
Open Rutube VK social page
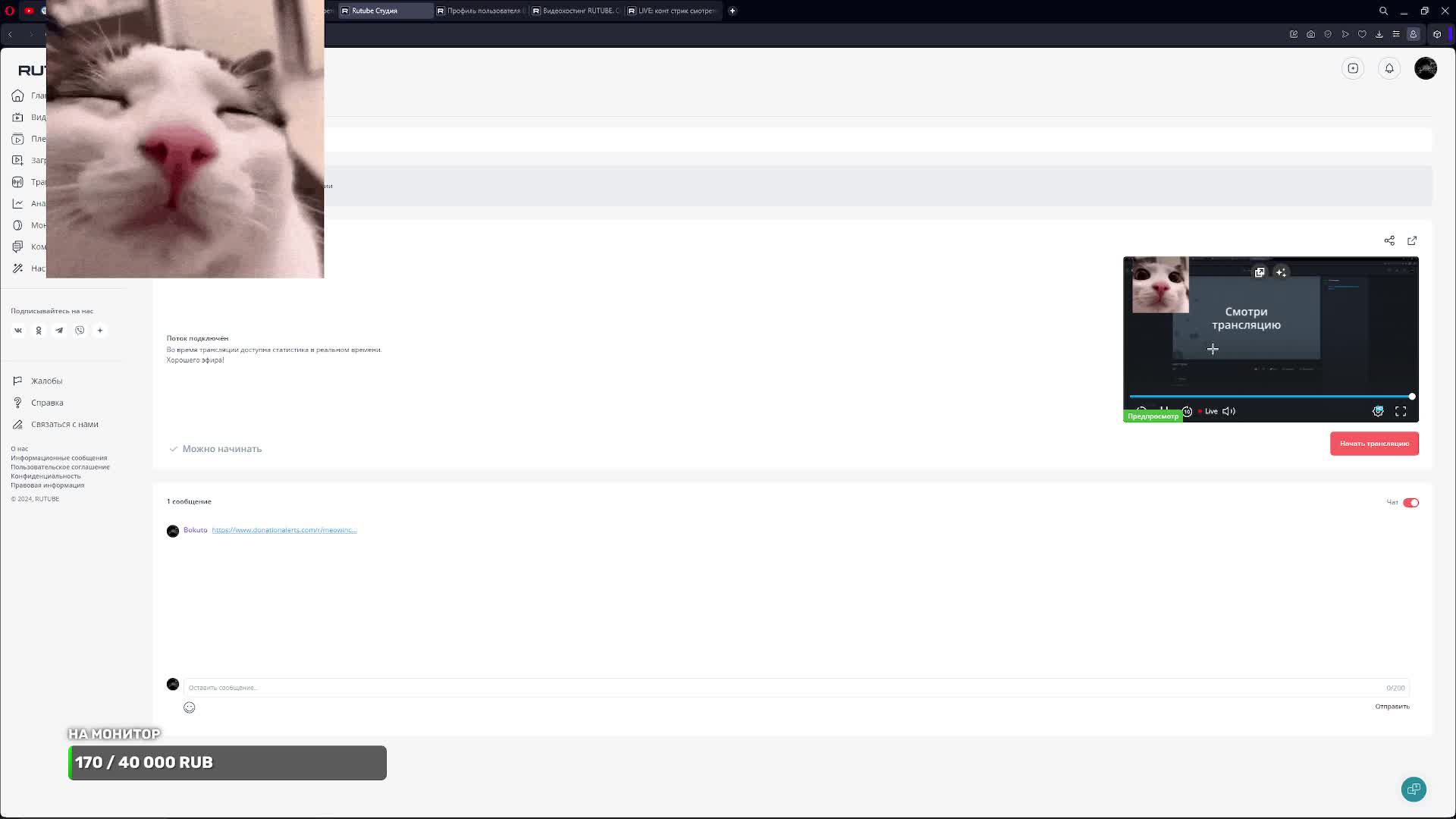click(x=18, y=331)
